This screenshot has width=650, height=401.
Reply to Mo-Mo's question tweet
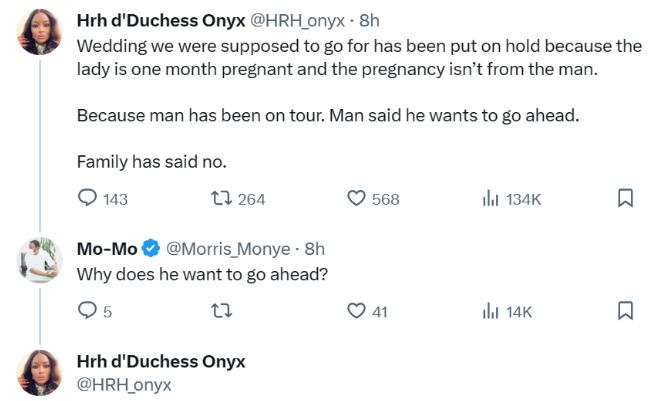pyautogui.click(x=88, y=311)
